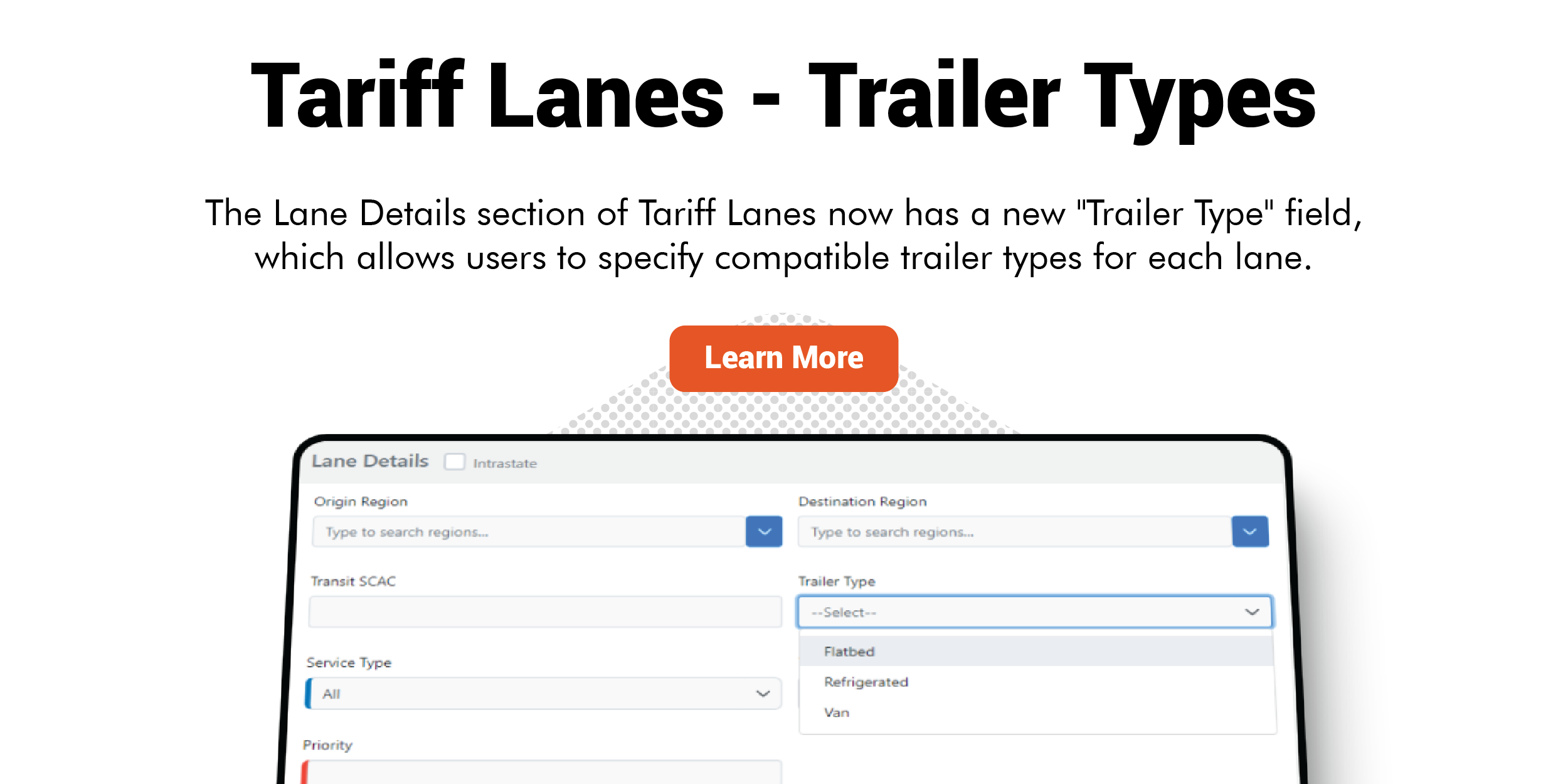The image size is (1568, 784).
Task: Select Flatbed trailer type option
Action: tap(1037, 651)
